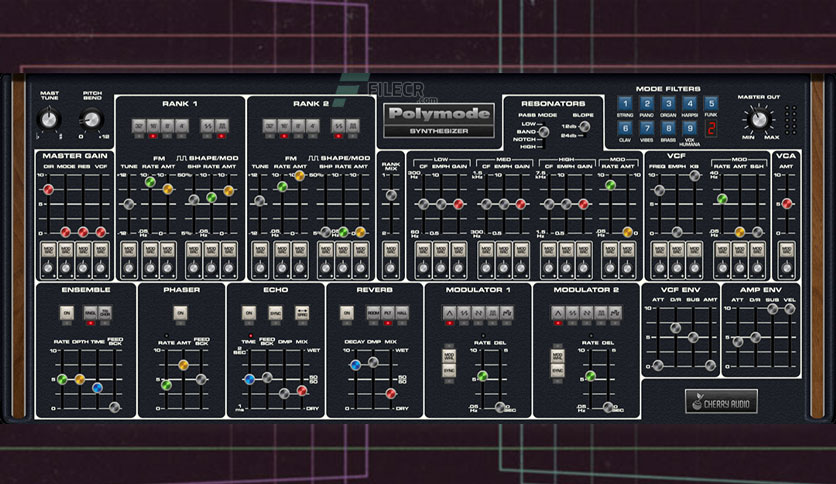Screen dimensions: 836x484
Task: Click the Master Out knob
Action: click(758, 119)
